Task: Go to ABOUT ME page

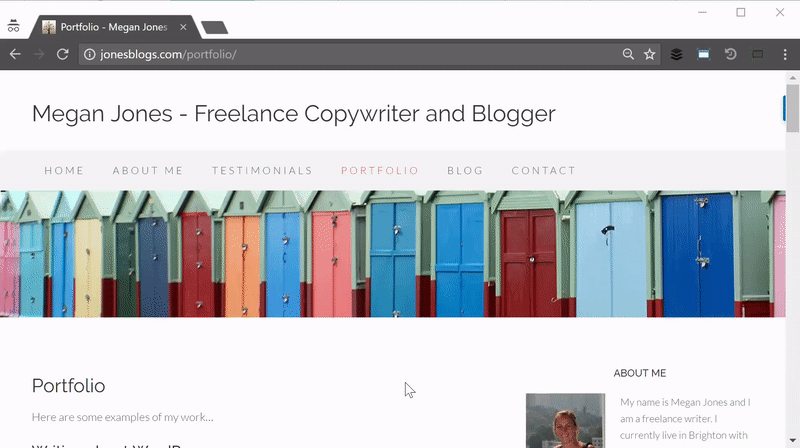Action: (147, 170)
